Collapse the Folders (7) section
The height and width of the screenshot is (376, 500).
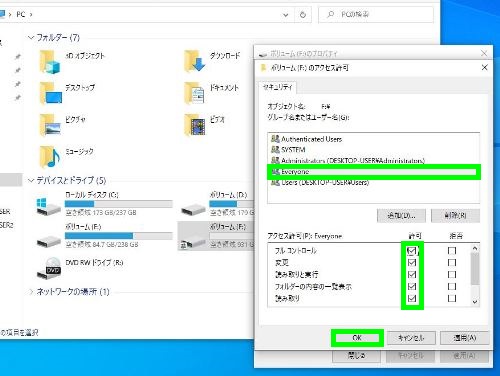[x=31, y=37]
